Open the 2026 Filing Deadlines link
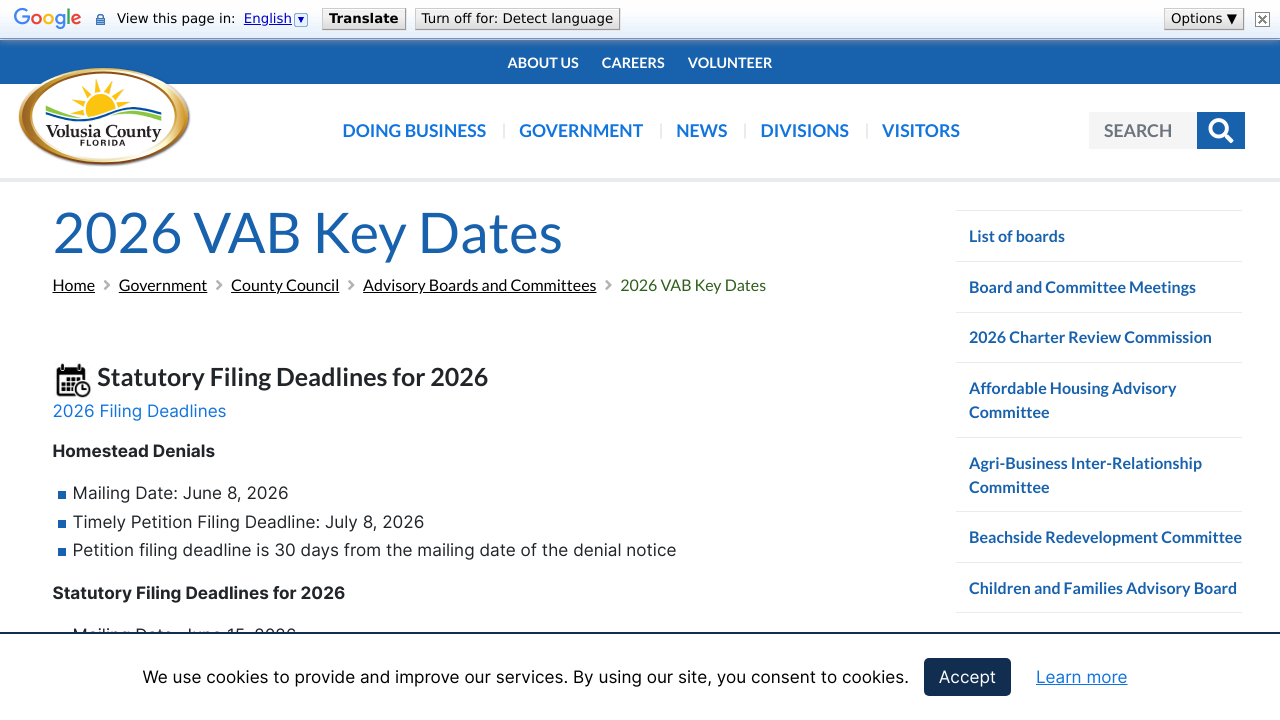This screenshot has height=720, width=1280. (139, 411)
